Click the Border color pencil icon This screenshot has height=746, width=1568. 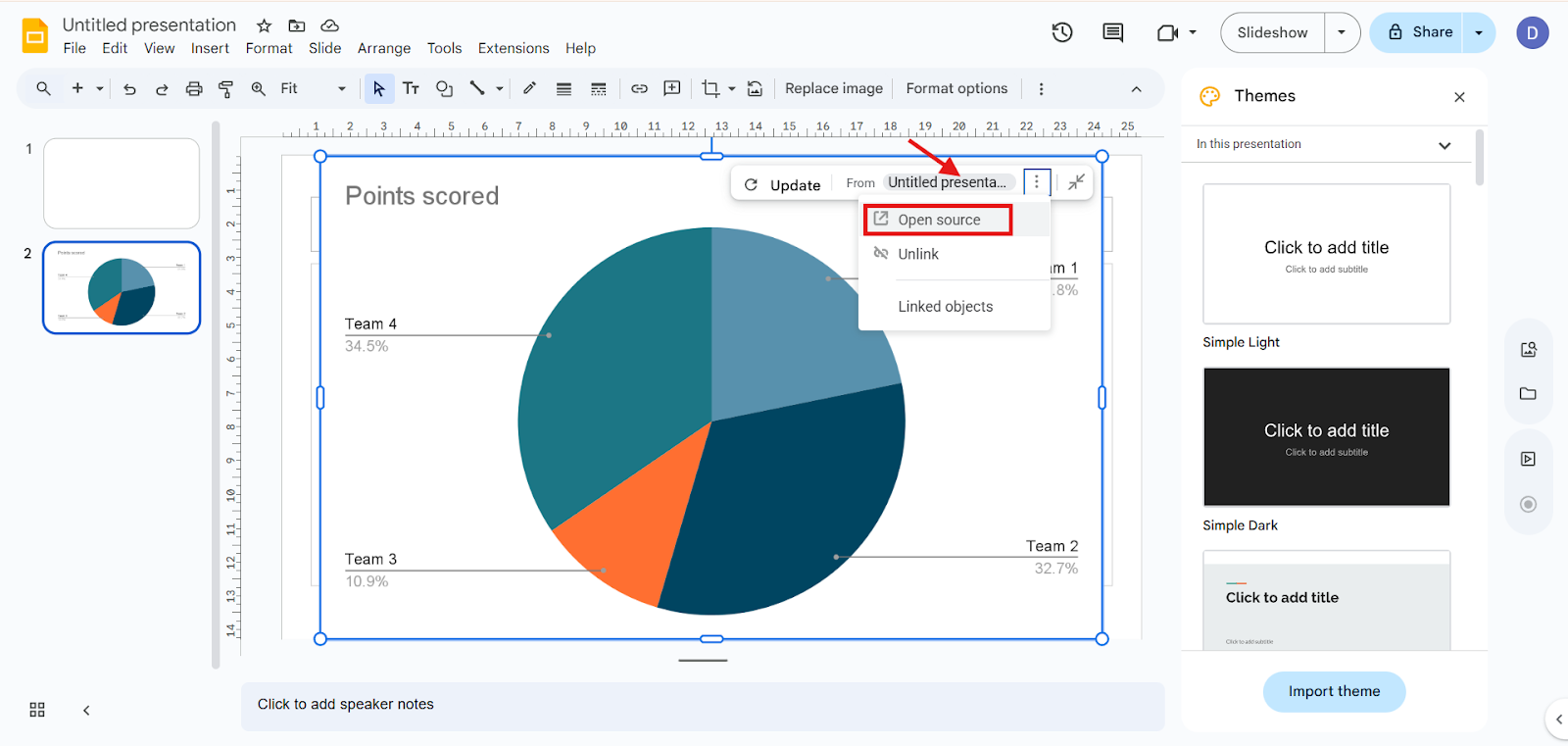coord(529,88)
